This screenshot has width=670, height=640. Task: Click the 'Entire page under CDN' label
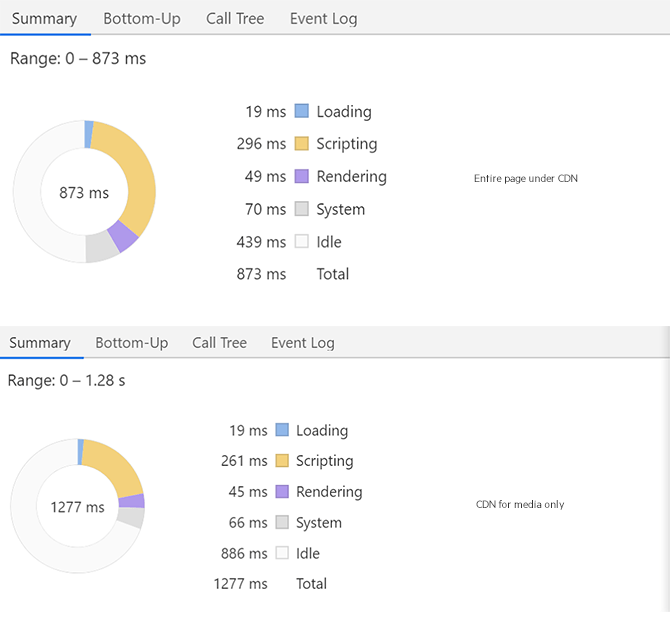[x=525, y=179]
